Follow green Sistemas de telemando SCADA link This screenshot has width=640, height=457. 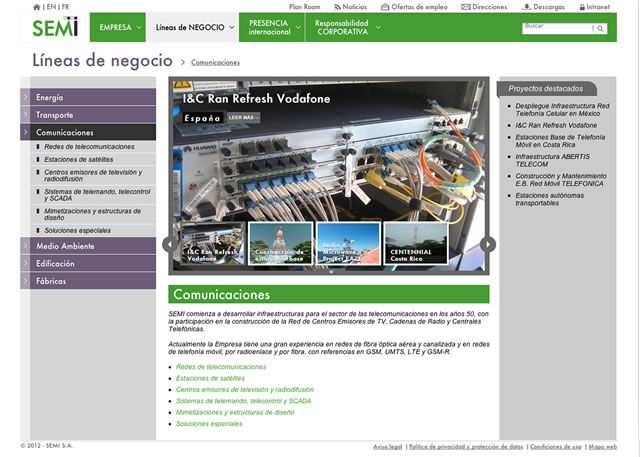(243, 401)
